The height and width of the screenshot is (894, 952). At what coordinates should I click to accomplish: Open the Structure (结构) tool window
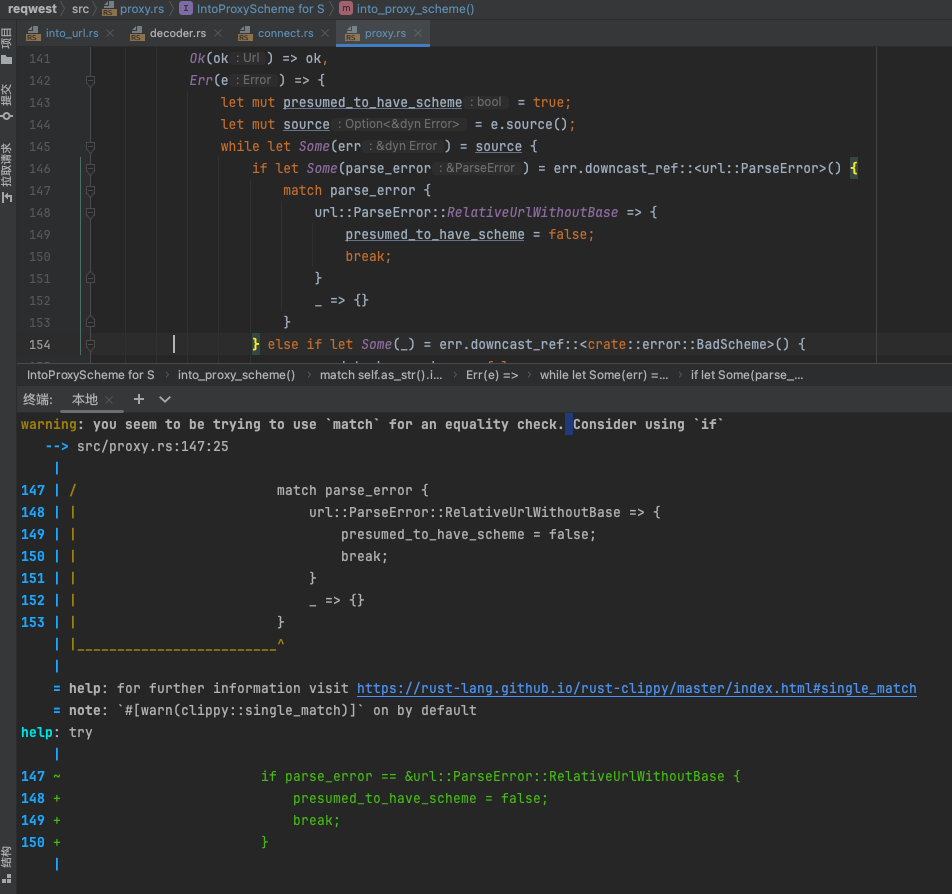7,864
